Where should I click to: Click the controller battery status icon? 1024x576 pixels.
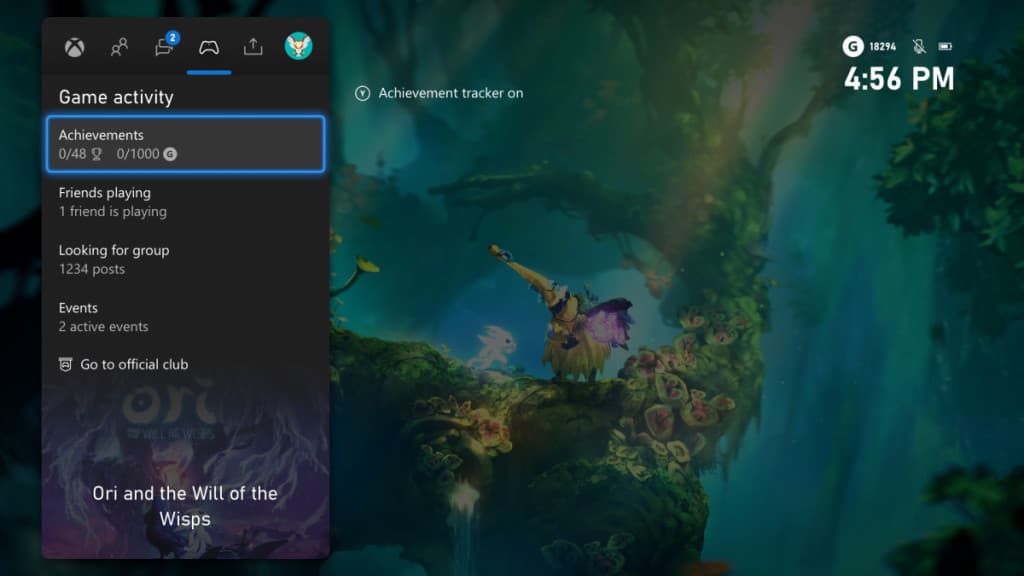coord(945,46)
